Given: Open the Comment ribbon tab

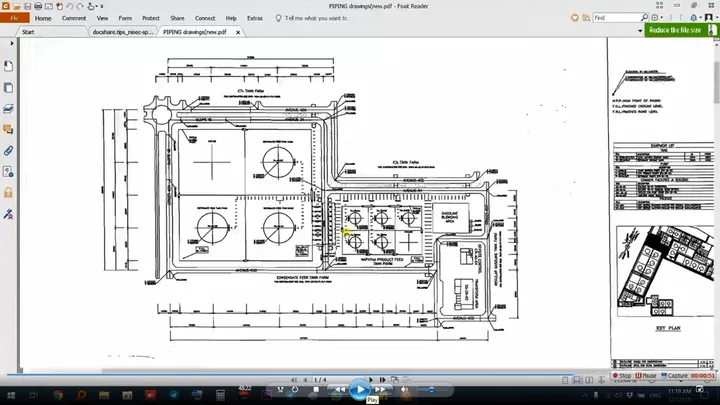Looking at the screenshot, I should coord(74,18).
